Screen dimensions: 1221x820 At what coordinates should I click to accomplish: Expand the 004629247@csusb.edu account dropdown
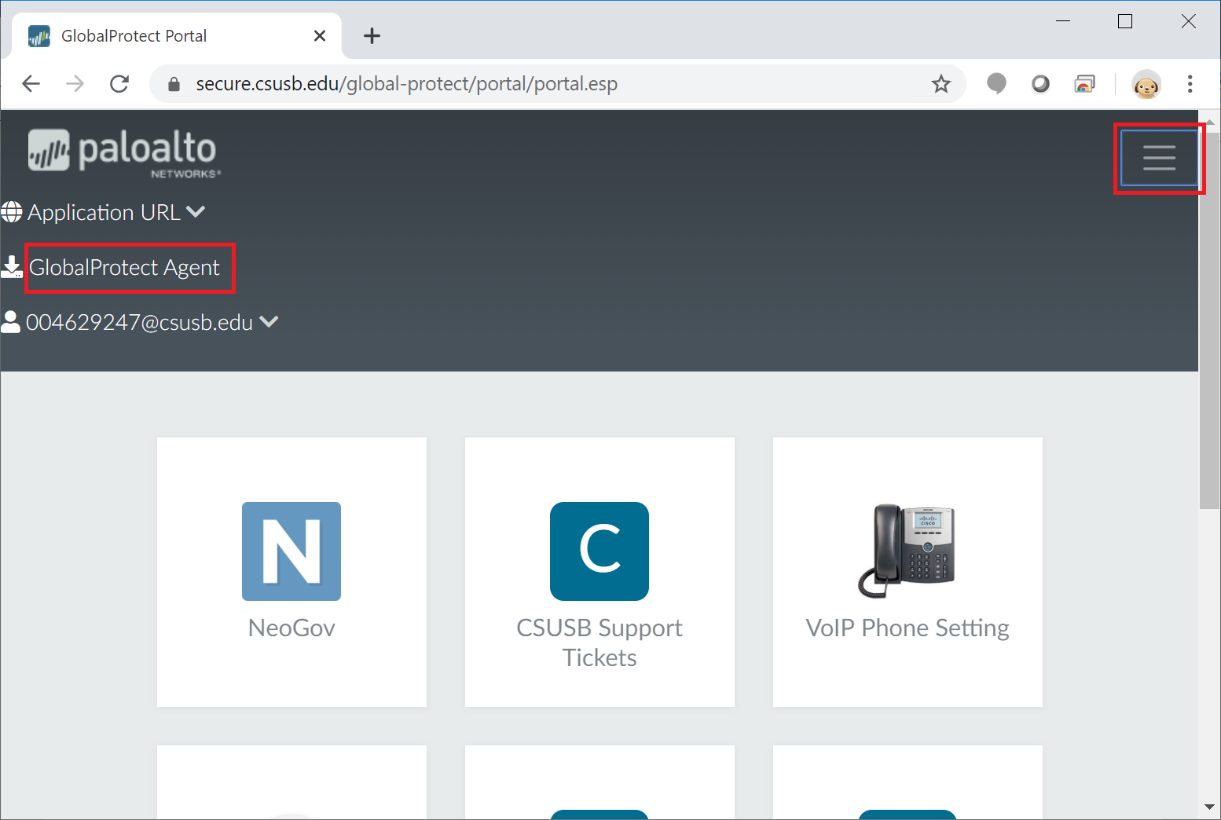[268, 322]
